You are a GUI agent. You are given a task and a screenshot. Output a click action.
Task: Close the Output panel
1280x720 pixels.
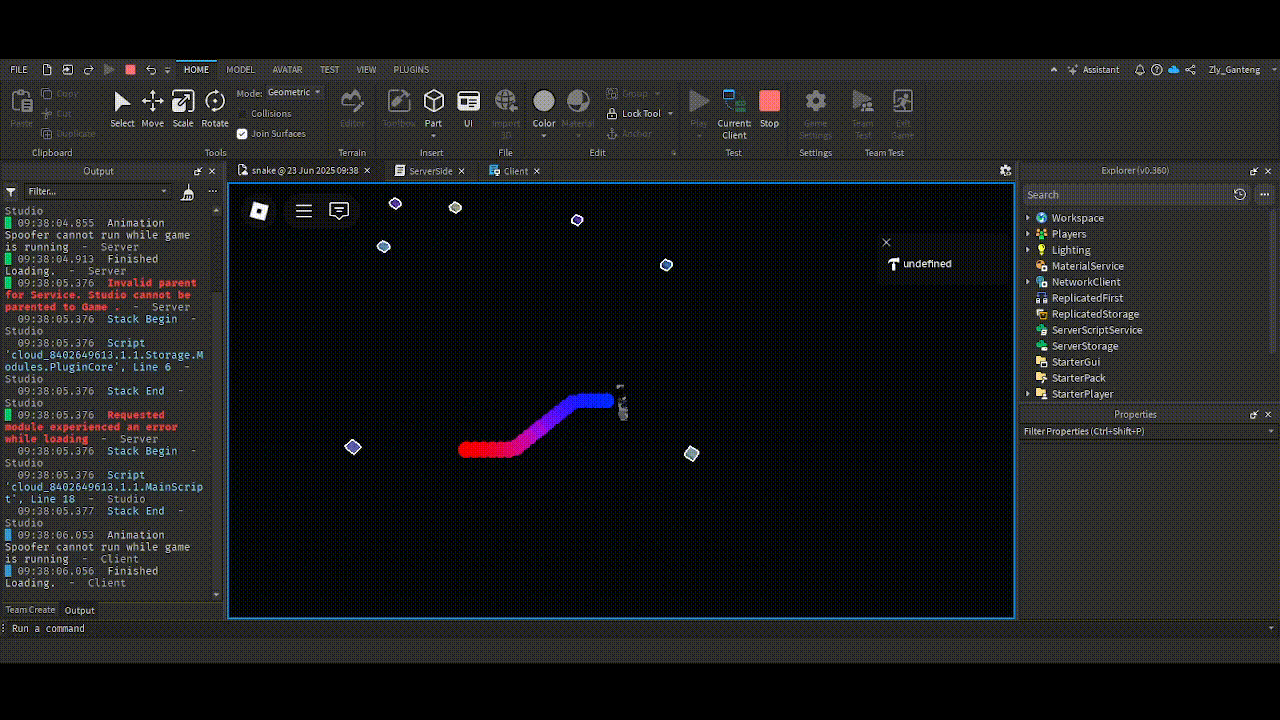pyautogui.click(x=212, y=171)
